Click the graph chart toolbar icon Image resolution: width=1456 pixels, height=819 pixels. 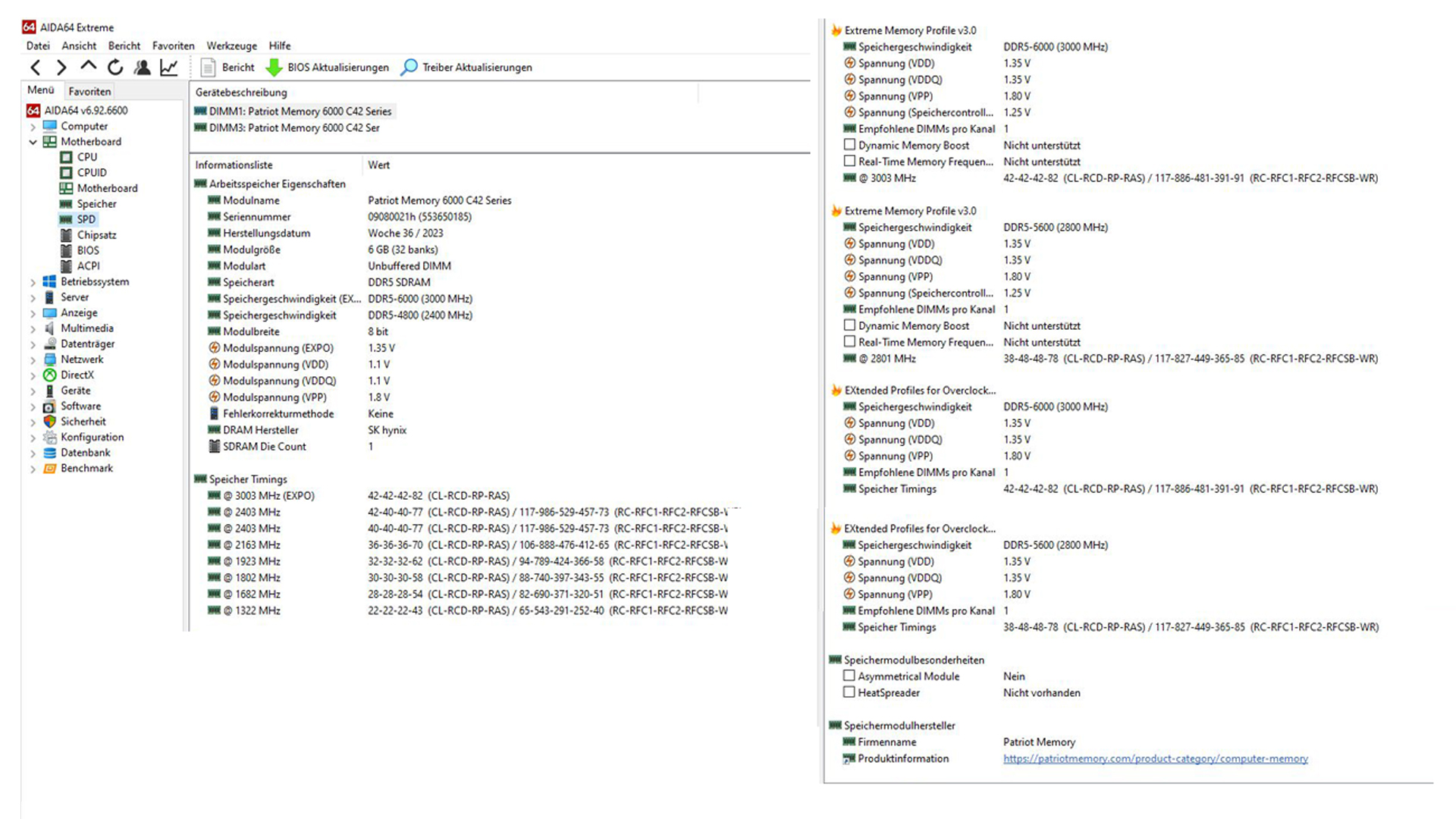tap(168, 67)
